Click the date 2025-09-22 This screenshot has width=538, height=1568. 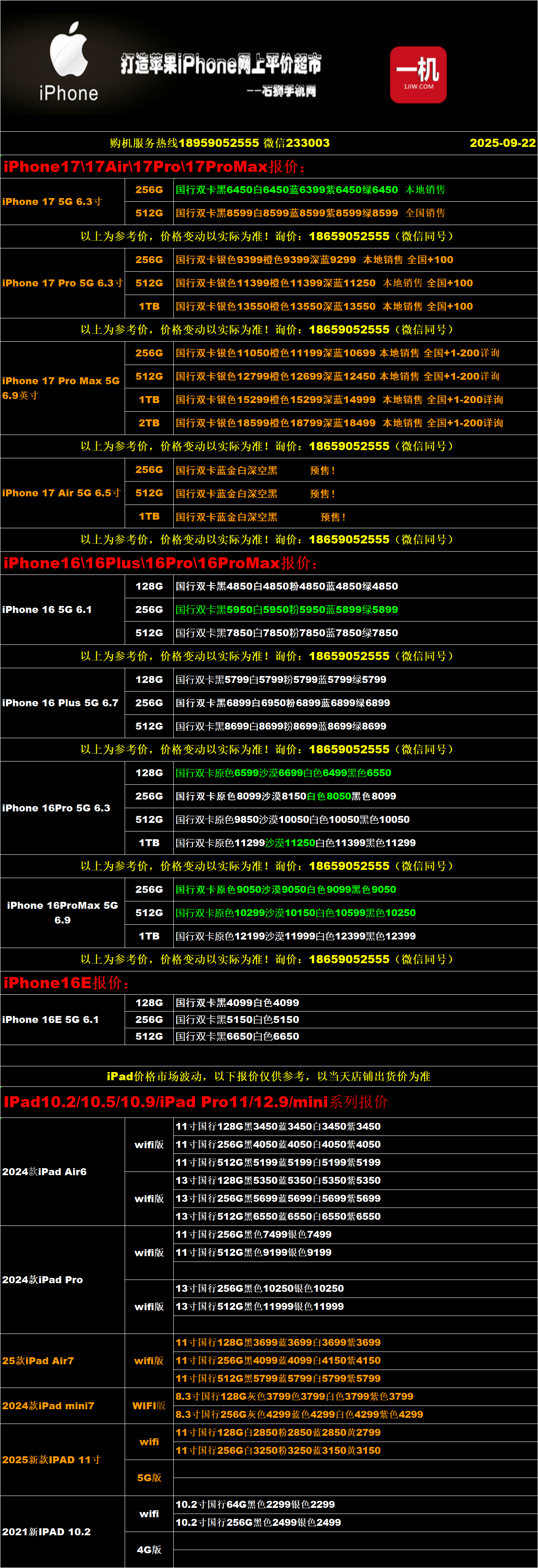502,143
